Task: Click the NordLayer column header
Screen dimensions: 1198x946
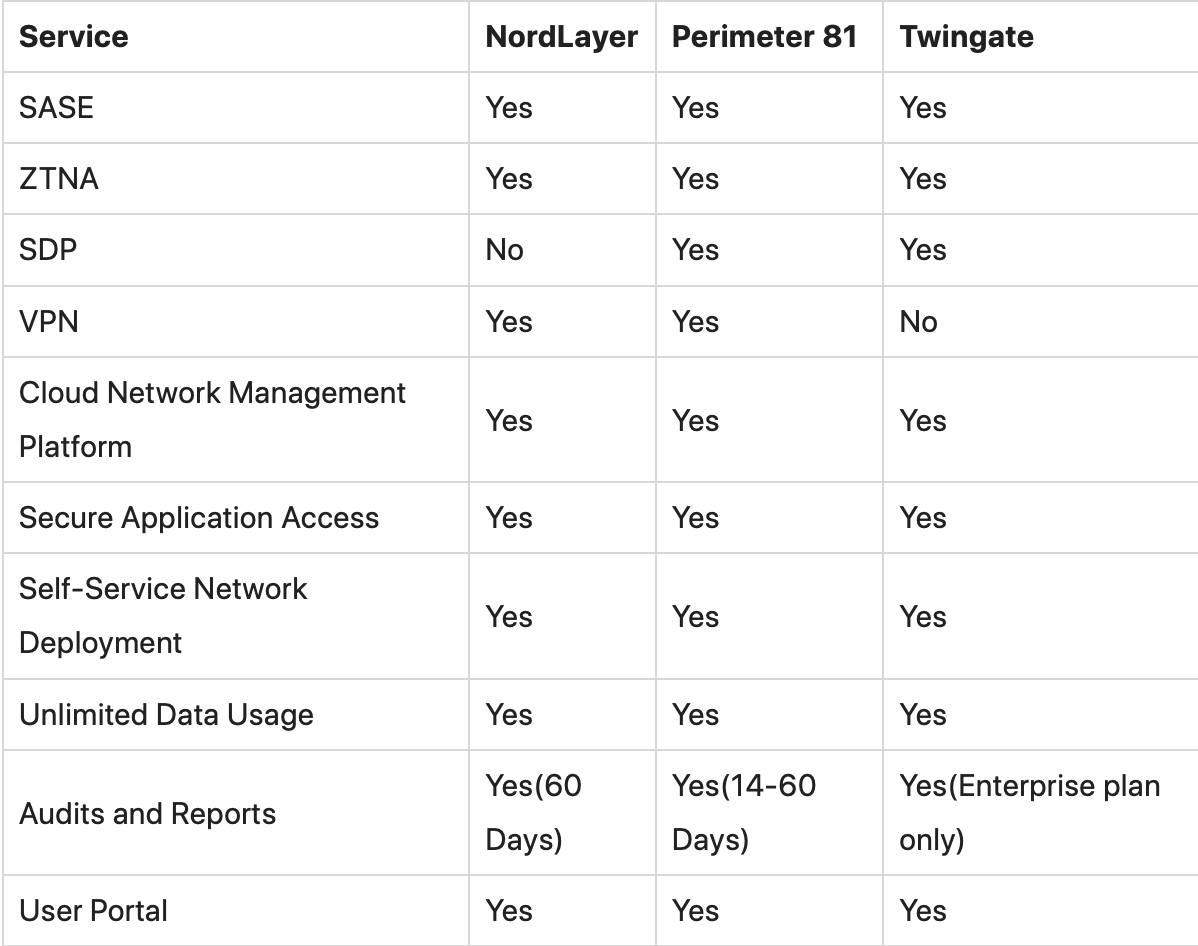Action: [561, 37]
